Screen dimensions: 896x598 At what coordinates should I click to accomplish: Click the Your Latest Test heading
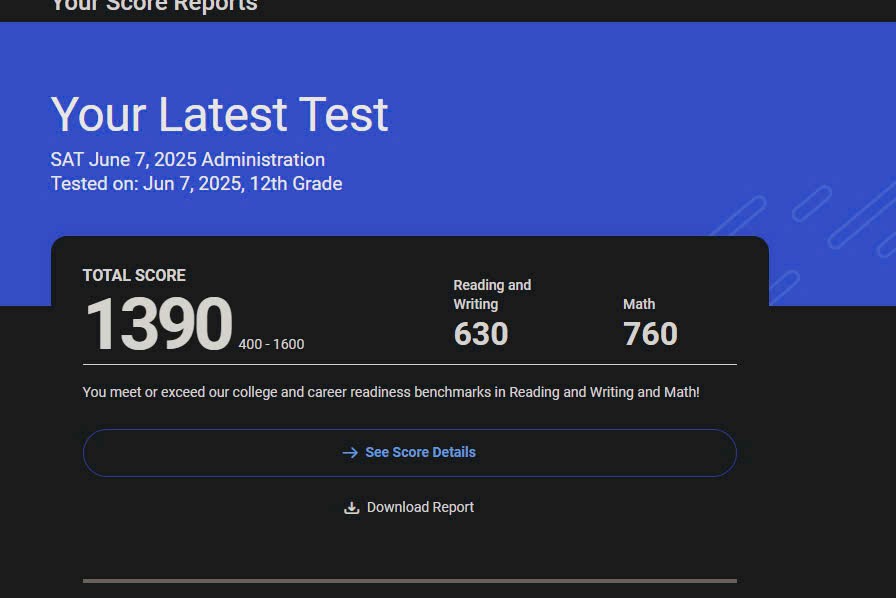coord(220,115)
